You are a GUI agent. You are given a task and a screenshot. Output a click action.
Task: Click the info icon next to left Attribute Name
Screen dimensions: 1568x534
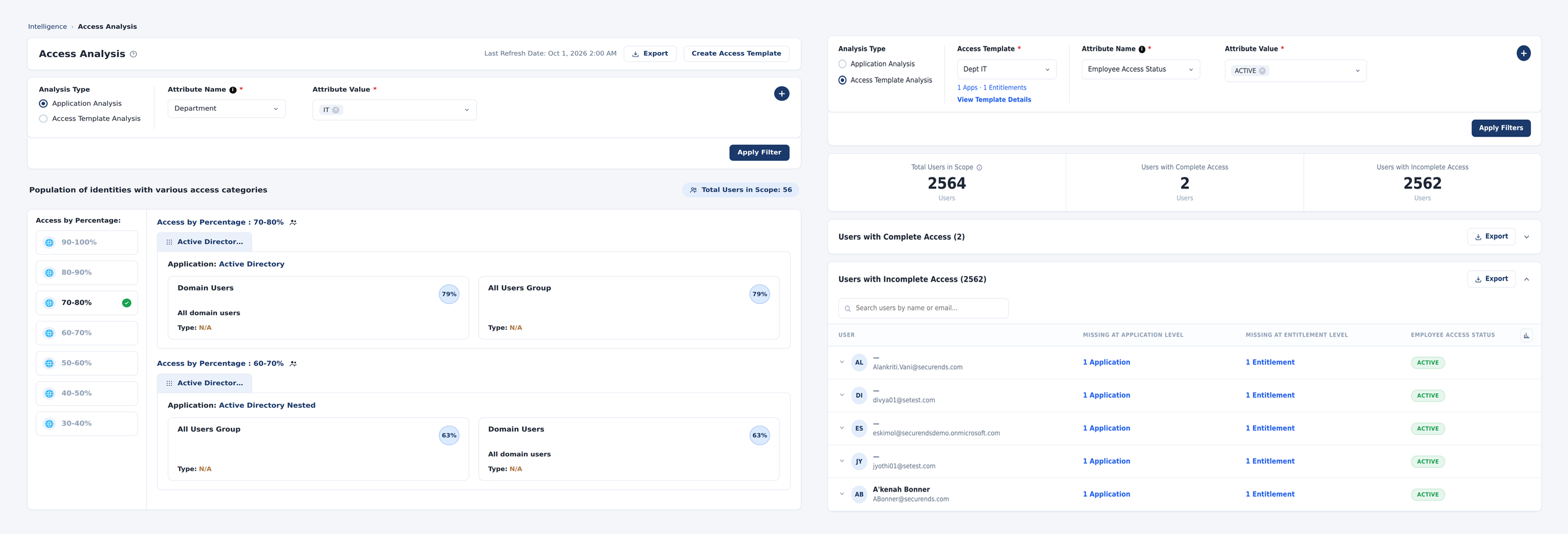click(233, 90)
